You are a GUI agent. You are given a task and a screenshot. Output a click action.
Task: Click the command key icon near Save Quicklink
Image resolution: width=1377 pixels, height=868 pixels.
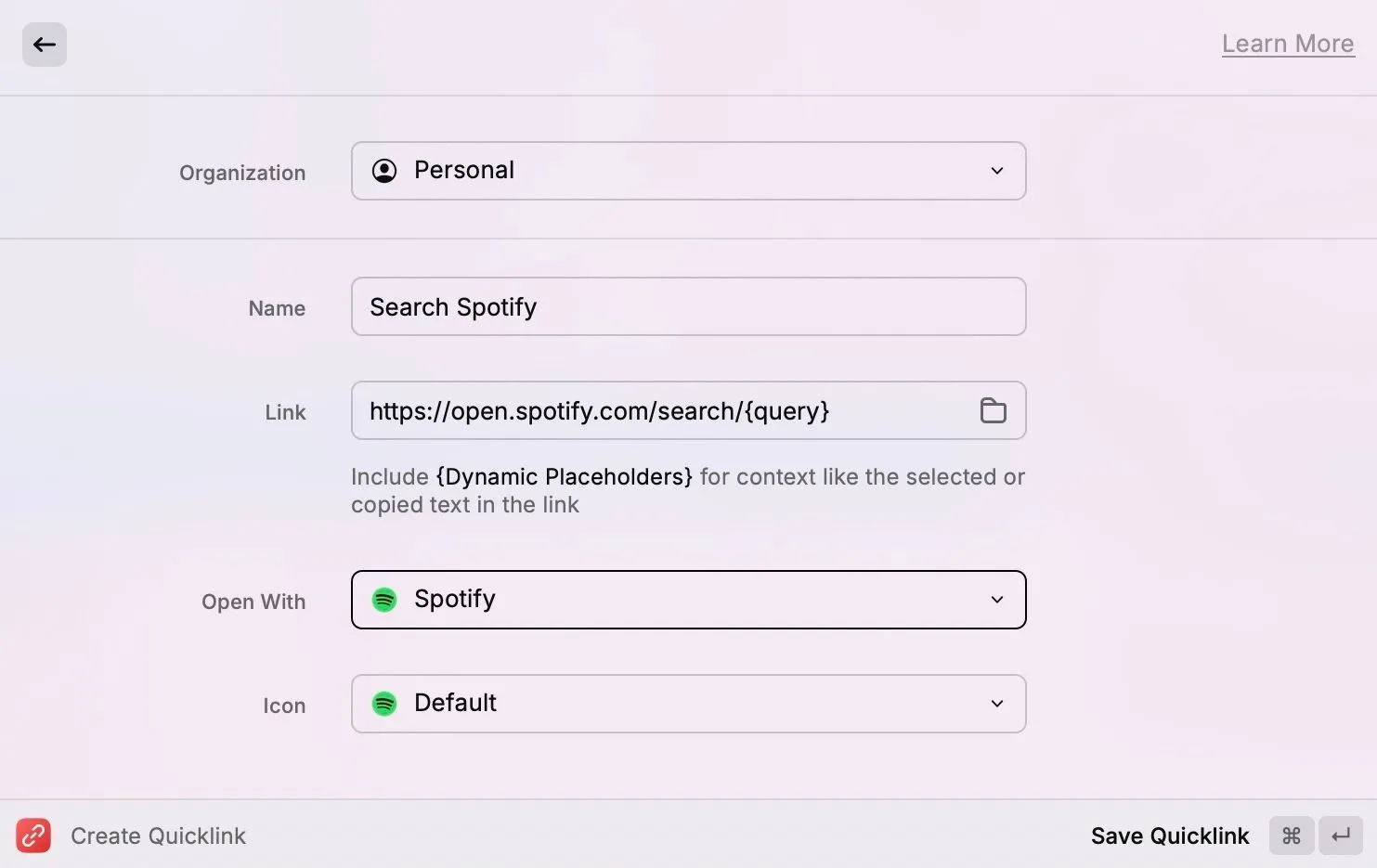[1290, 835]
